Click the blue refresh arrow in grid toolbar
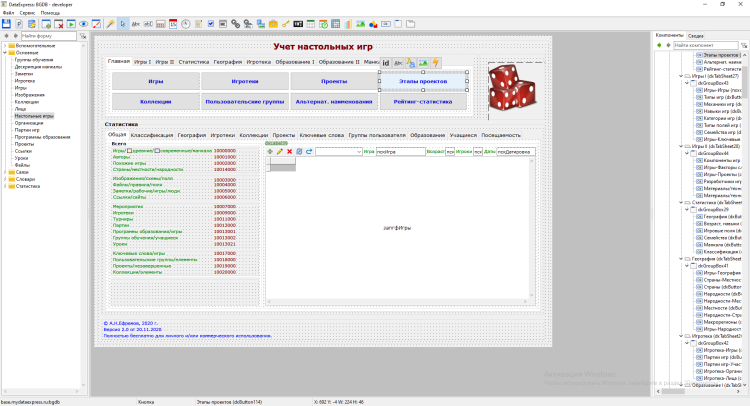The image size is (750, 406). pyautogui.click(x=309, y=152)
